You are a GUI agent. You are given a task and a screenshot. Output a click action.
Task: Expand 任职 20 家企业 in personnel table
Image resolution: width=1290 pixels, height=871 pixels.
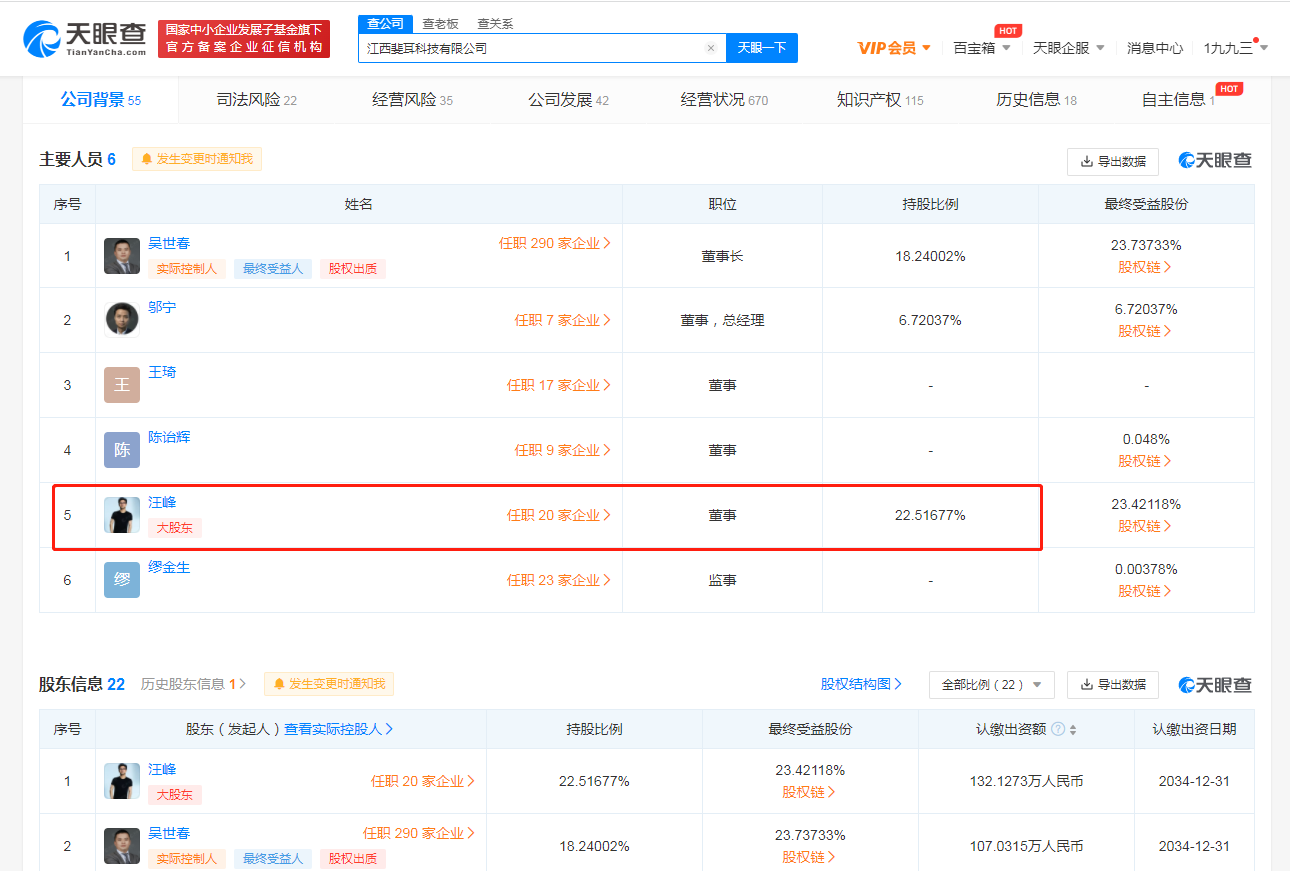[x=559, y=515]
